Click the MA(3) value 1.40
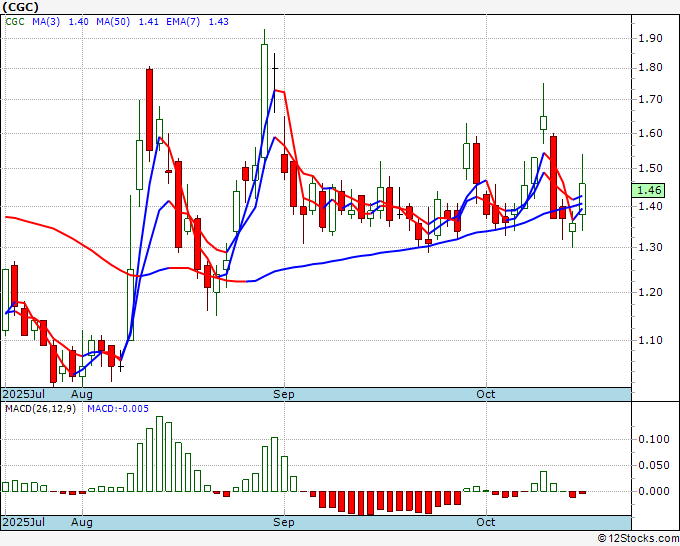 [x=79, y=22]
